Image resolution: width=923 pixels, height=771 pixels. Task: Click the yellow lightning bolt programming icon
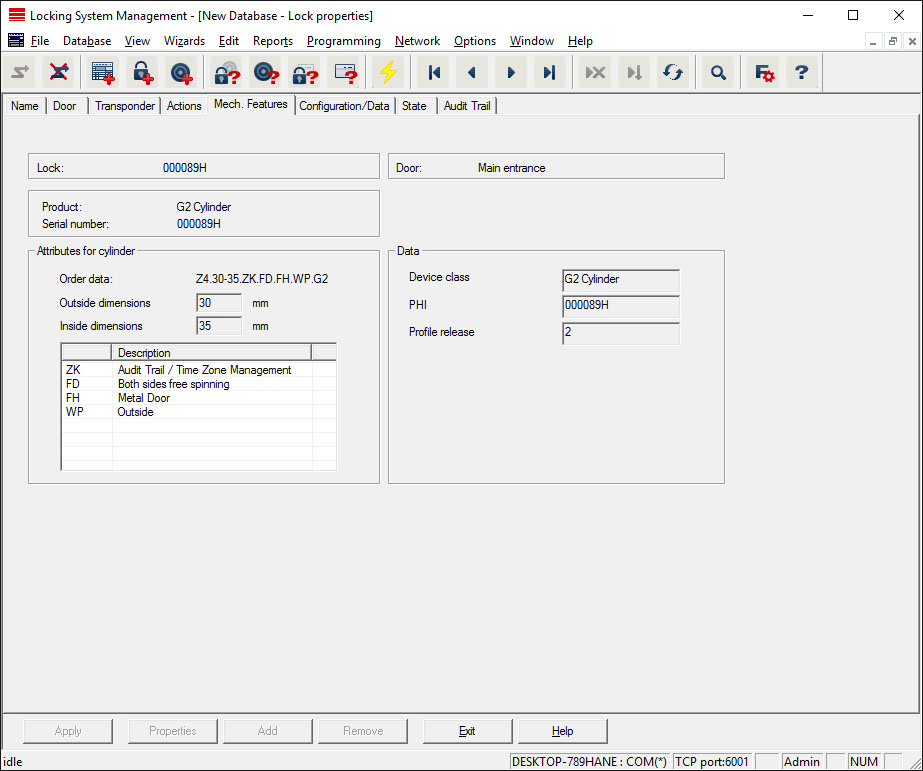point(387,73)
